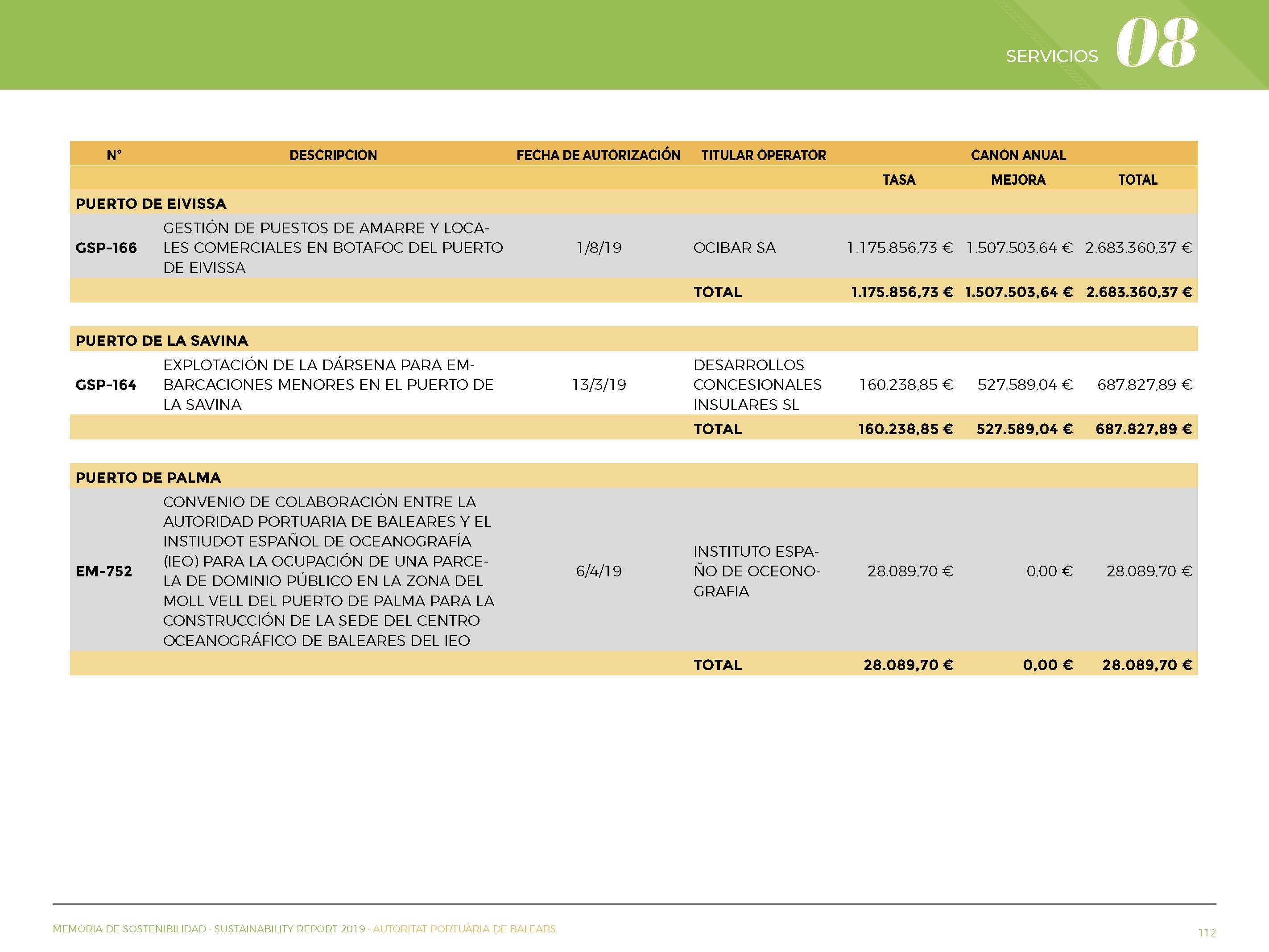Click bold Palma mejora total 0,00 €
This screenshot has width=1269, height=952.
(x=1048, y=665)
